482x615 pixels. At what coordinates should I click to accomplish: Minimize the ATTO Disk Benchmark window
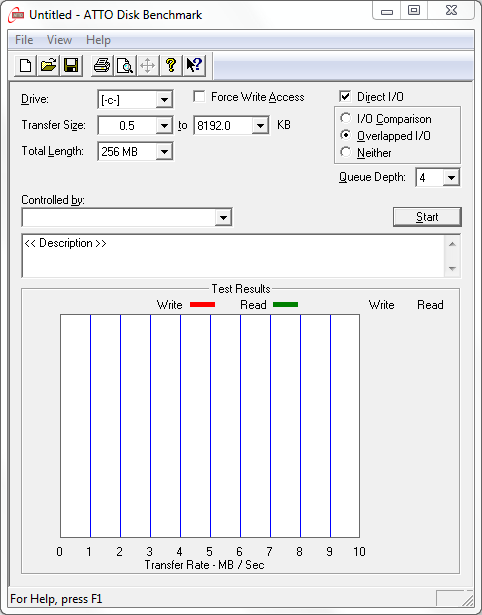pyautogui.click(x=387, y=11)
